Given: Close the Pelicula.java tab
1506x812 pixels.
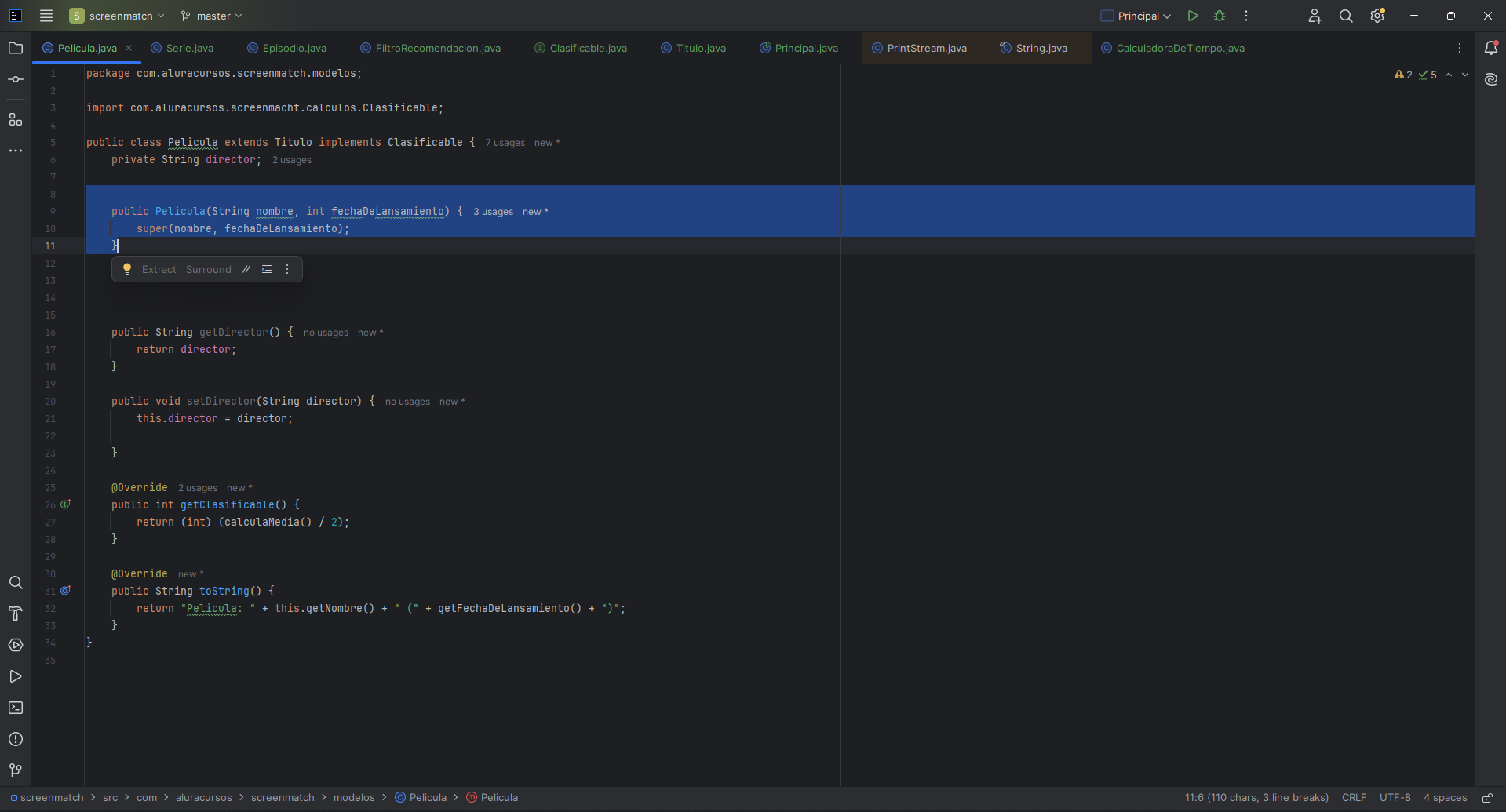Looking at the screenshot, I should [x=129, y=48].
